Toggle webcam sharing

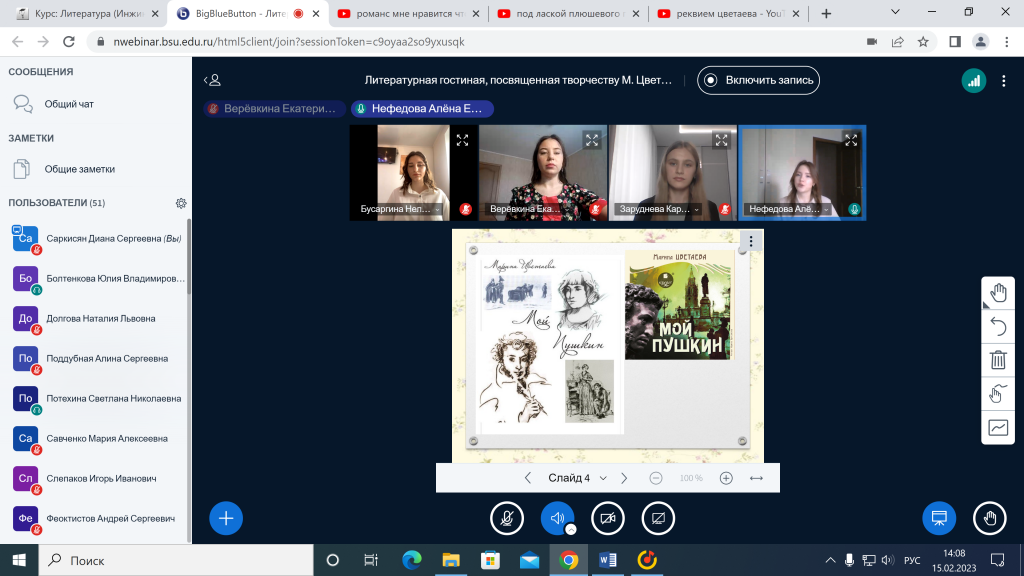[x=607, y=519]
